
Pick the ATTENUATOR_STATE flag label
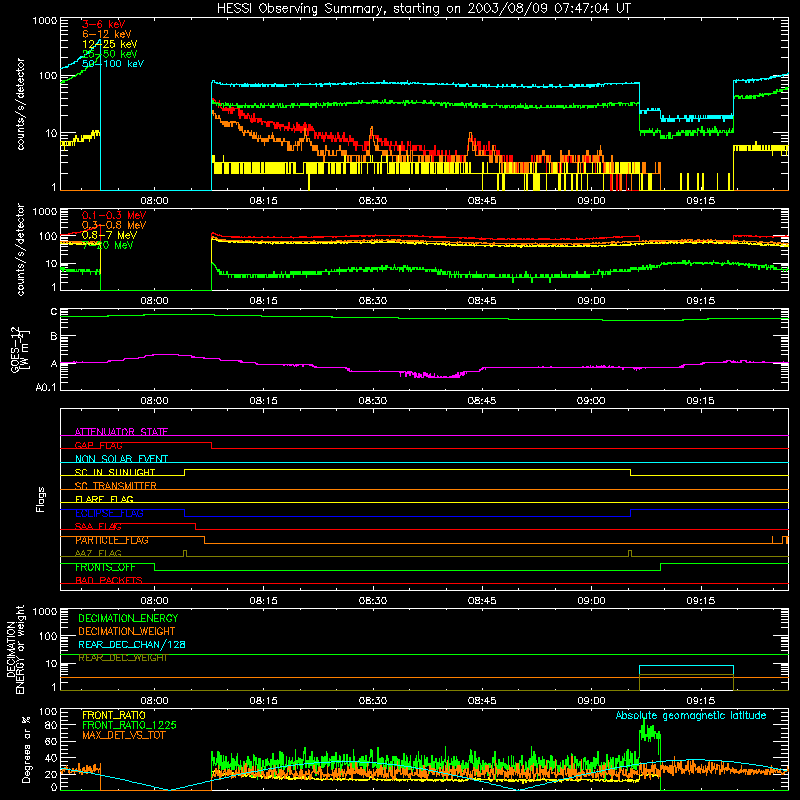(x=121, y=432)
